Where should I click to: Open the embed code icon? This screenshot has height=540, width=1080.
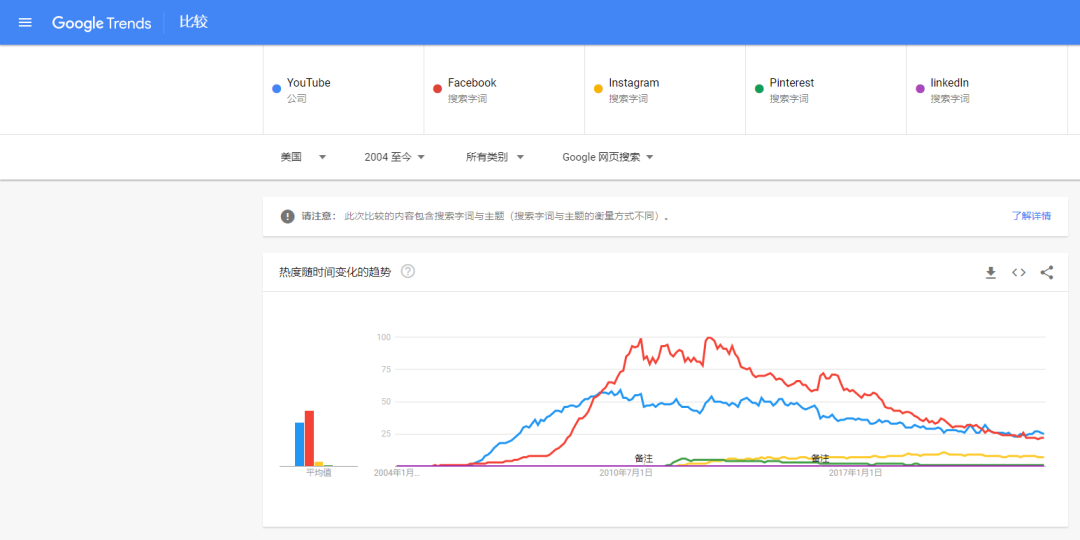point(1019,273)
